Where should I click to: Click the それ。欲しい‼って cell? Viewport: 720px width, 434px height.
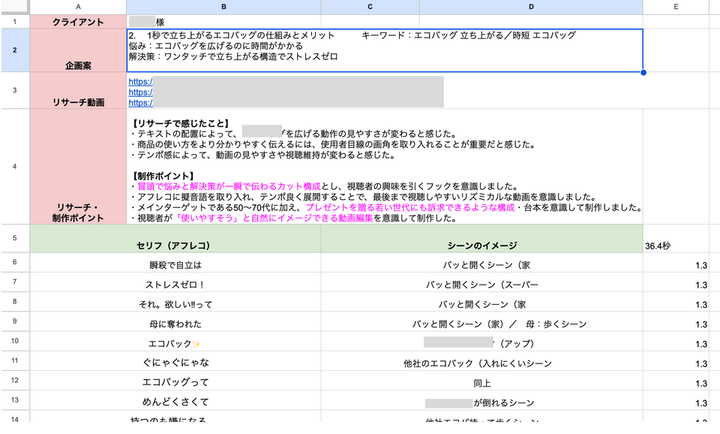(175, 302)
